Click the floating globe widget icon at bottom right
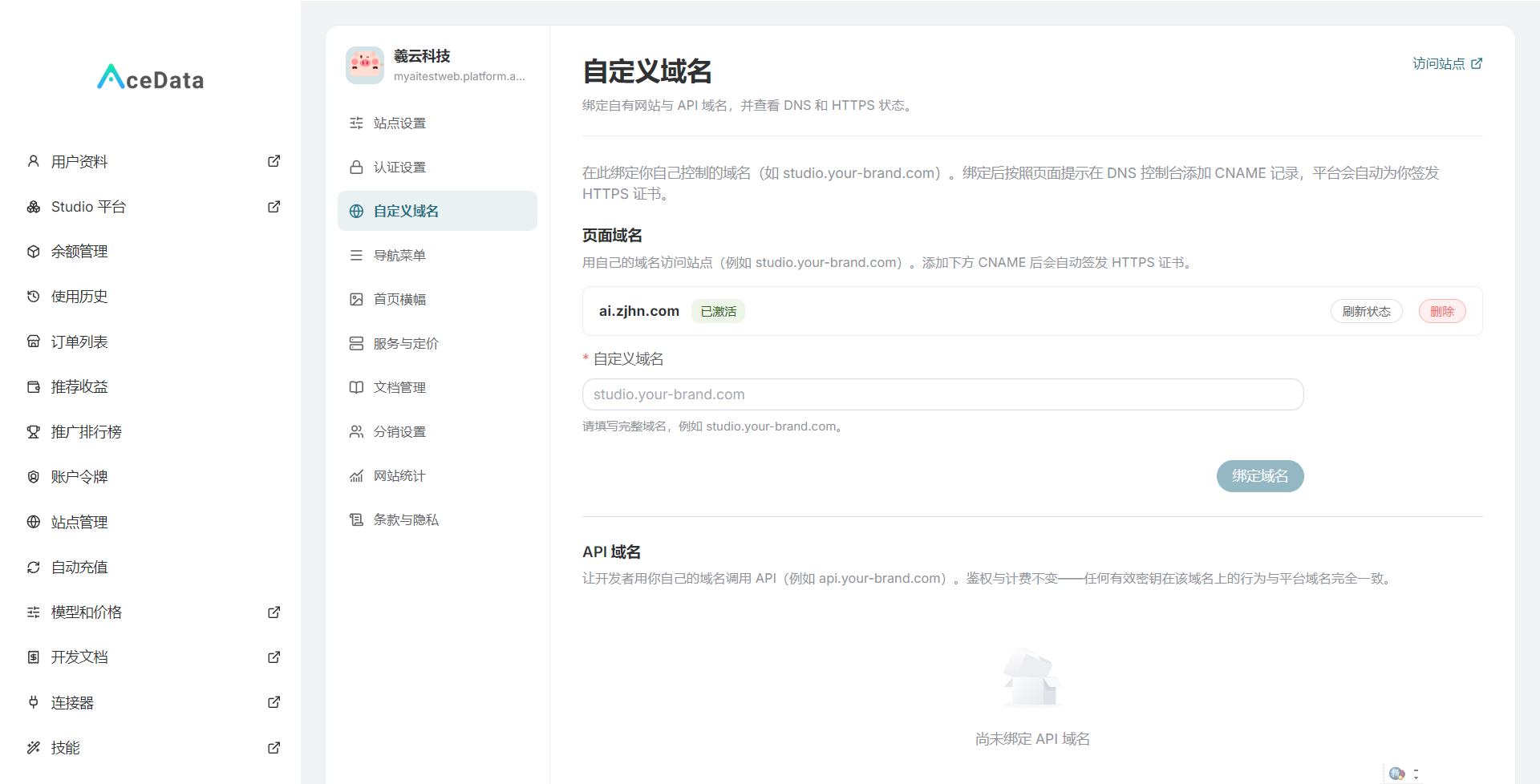Viewport: 1540px width, 784px height. coord(1396,774)
